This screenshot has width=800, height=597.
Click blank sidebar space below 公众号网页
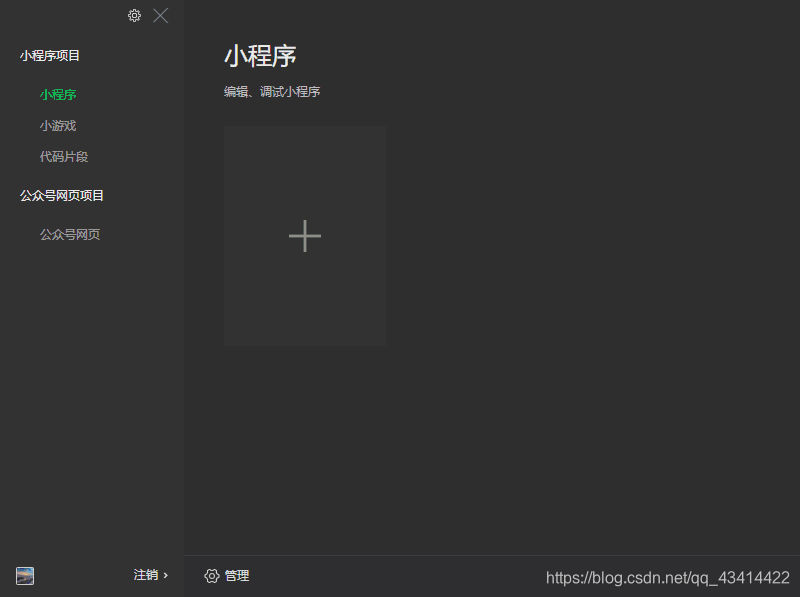pyautogui.click(x=92, y=398)
